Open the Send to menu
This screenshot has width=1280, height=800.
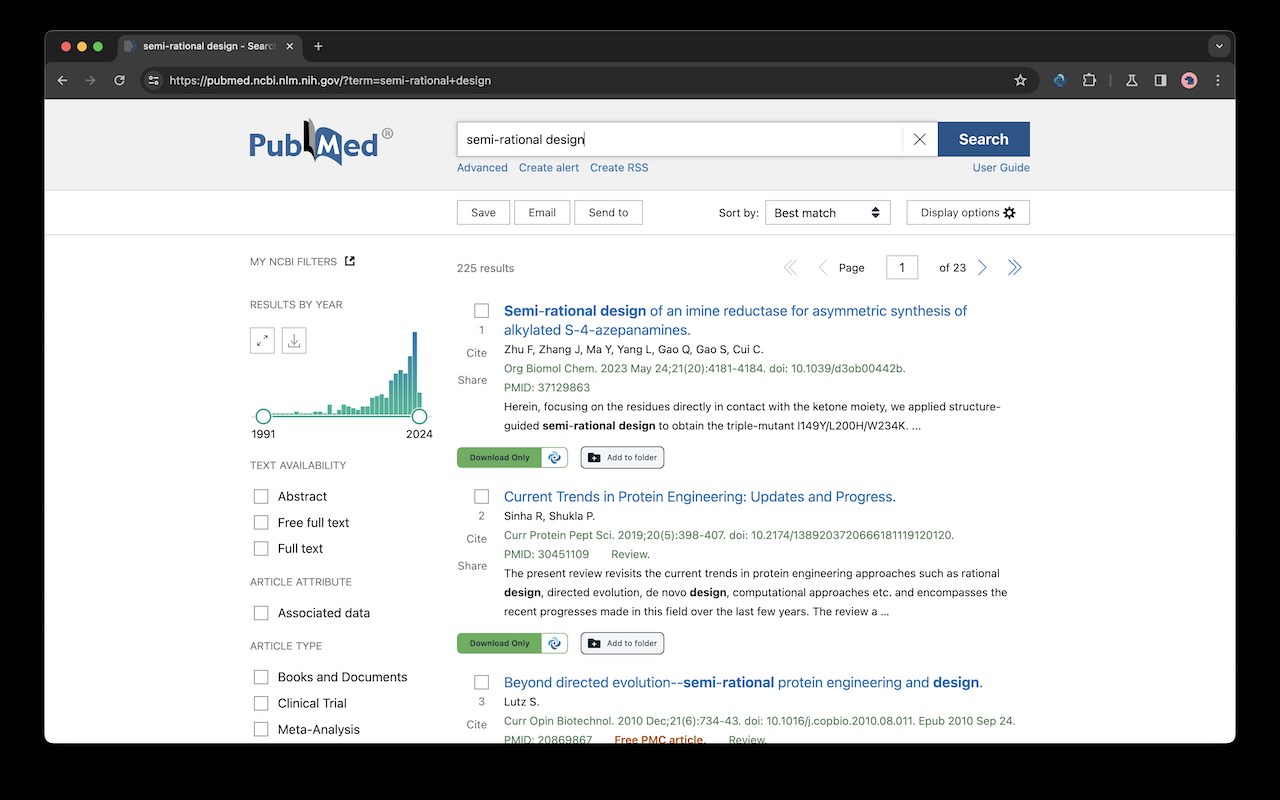608,213
